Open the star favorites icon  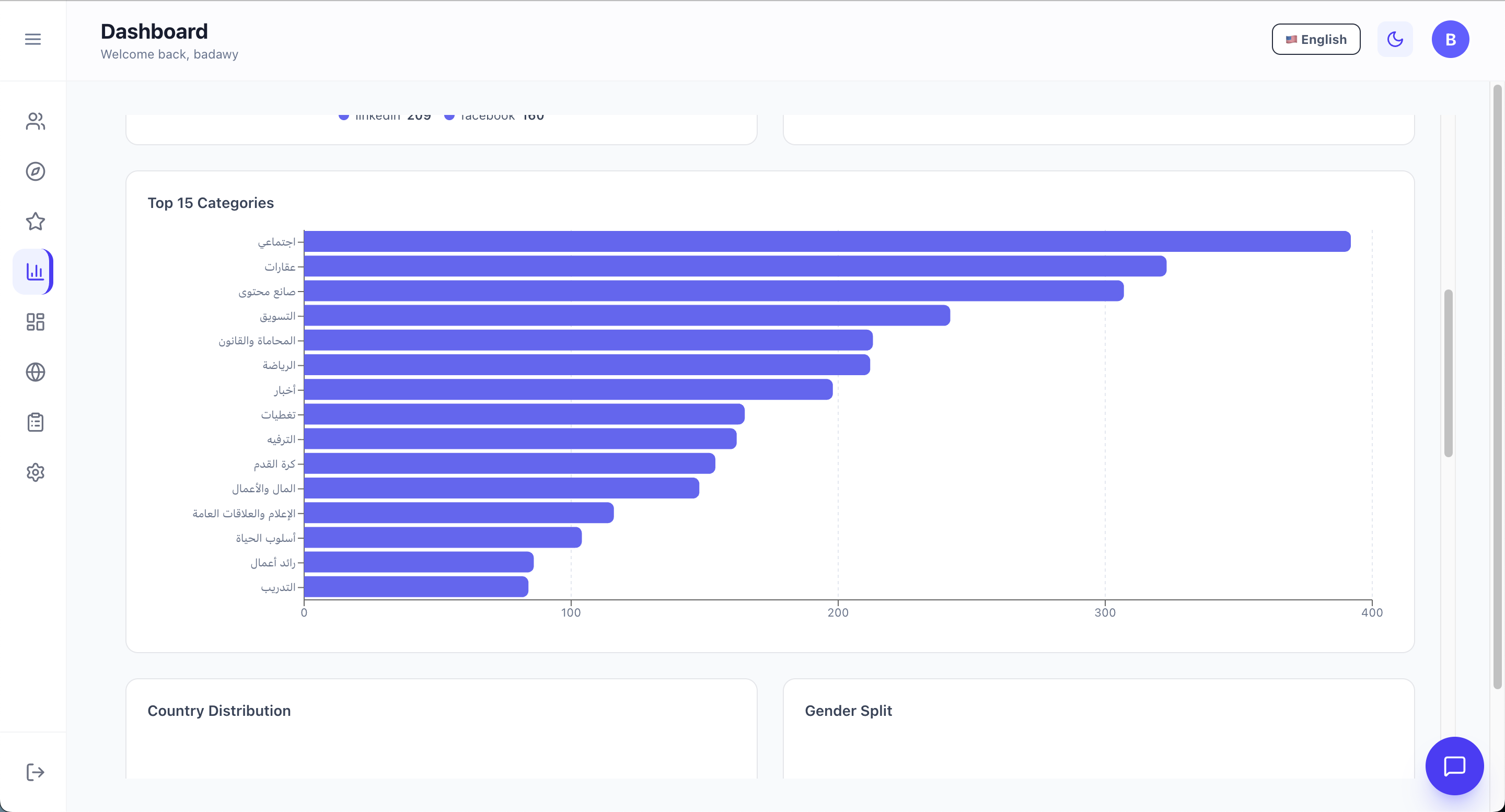pos(35,222)
